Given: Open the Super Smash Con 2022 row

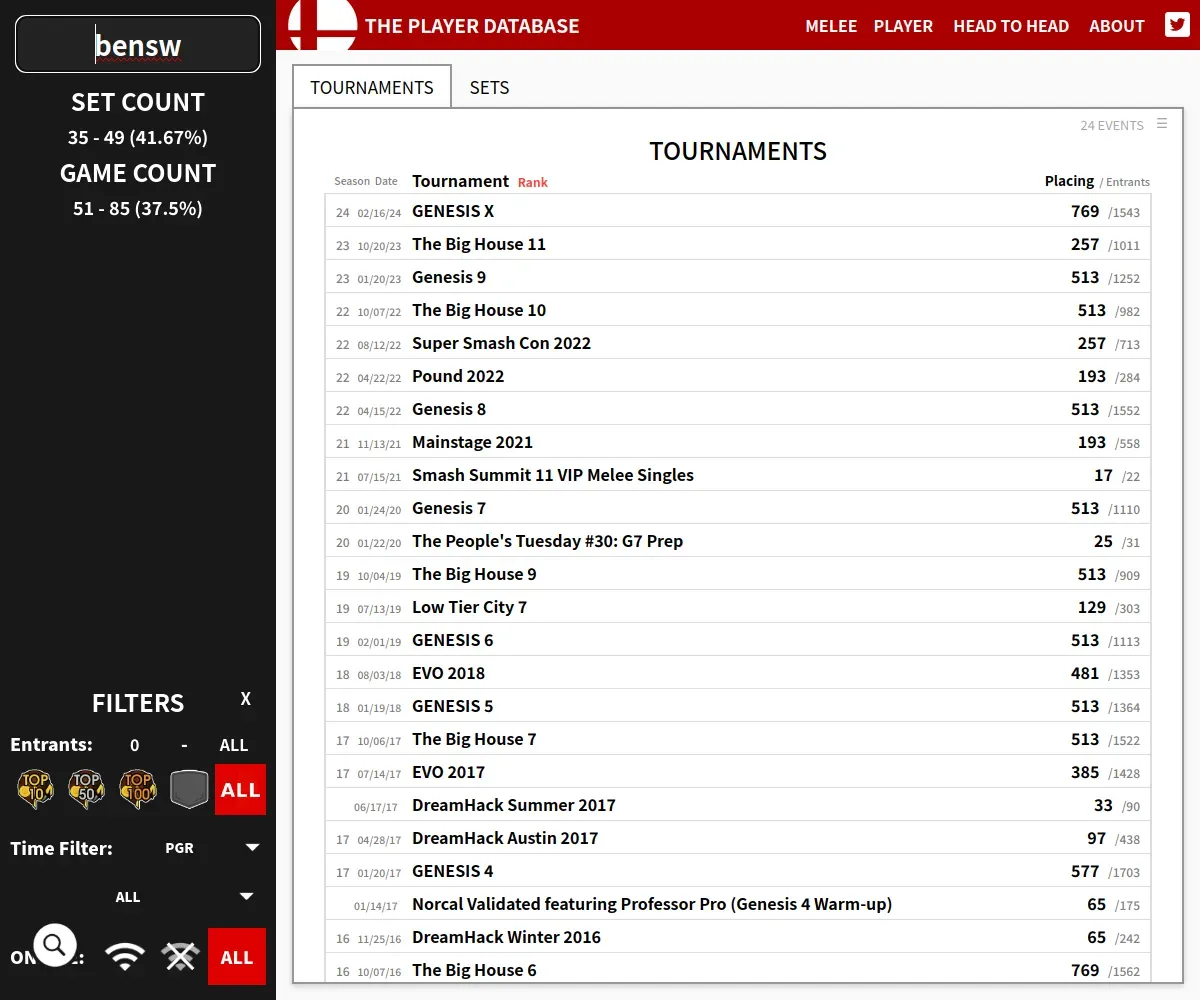Looking at the screenshot, I should [738, 343].
